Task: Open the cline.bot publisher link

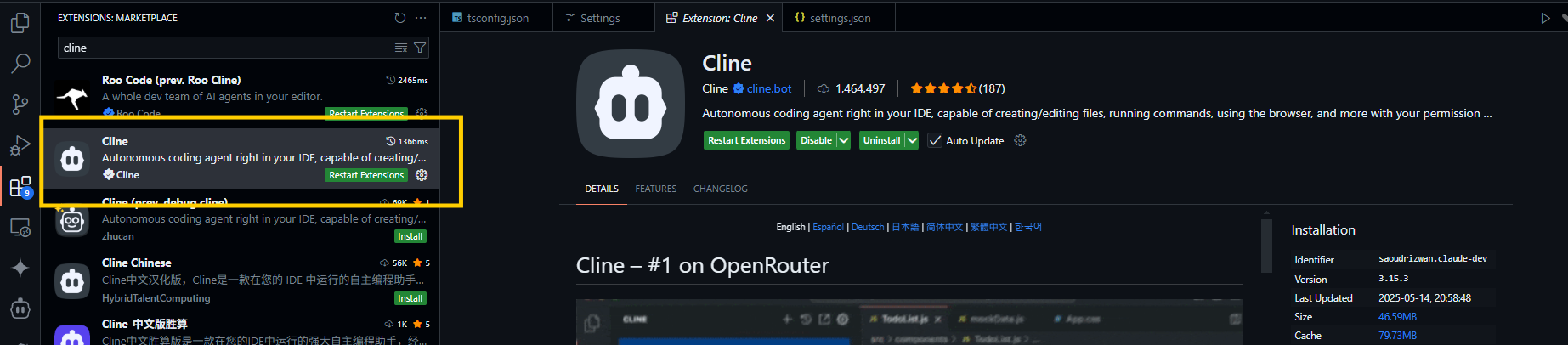Action: point(769,88)
